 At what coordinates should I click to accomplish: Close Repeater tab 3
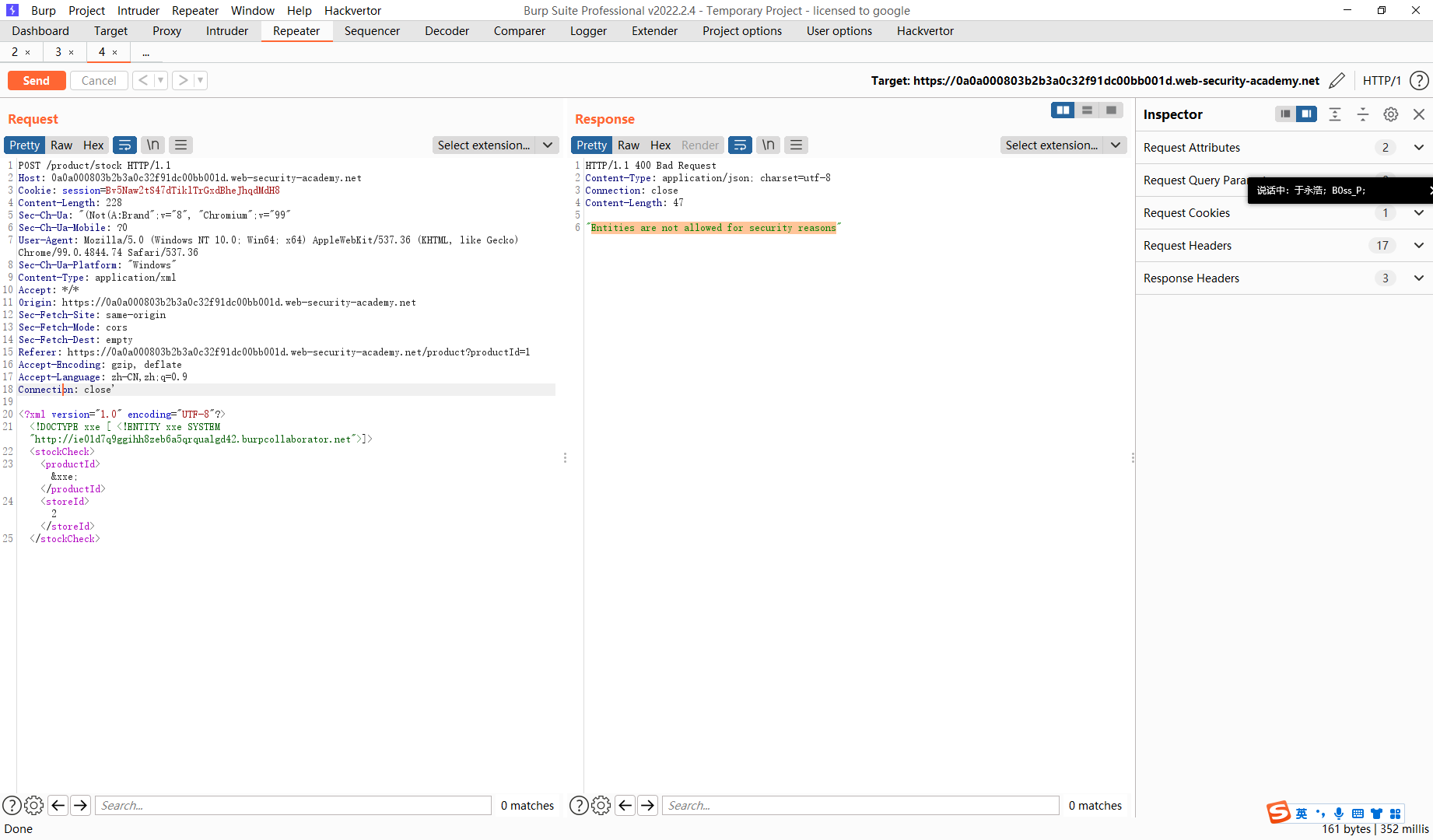tap(72, 52)
